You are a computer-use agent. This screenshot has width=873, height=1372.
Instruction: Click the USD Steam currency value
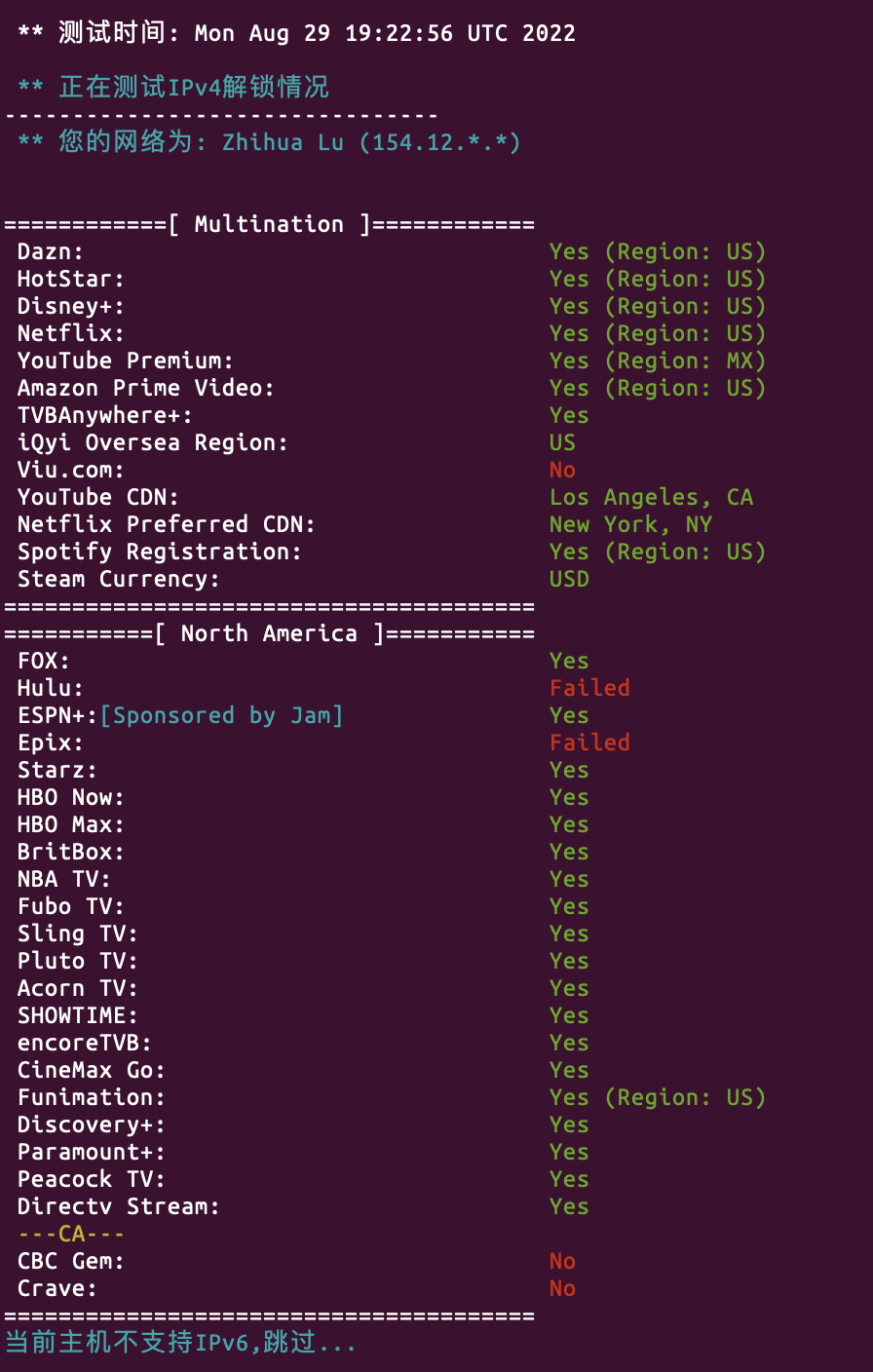tap(569, 579)
